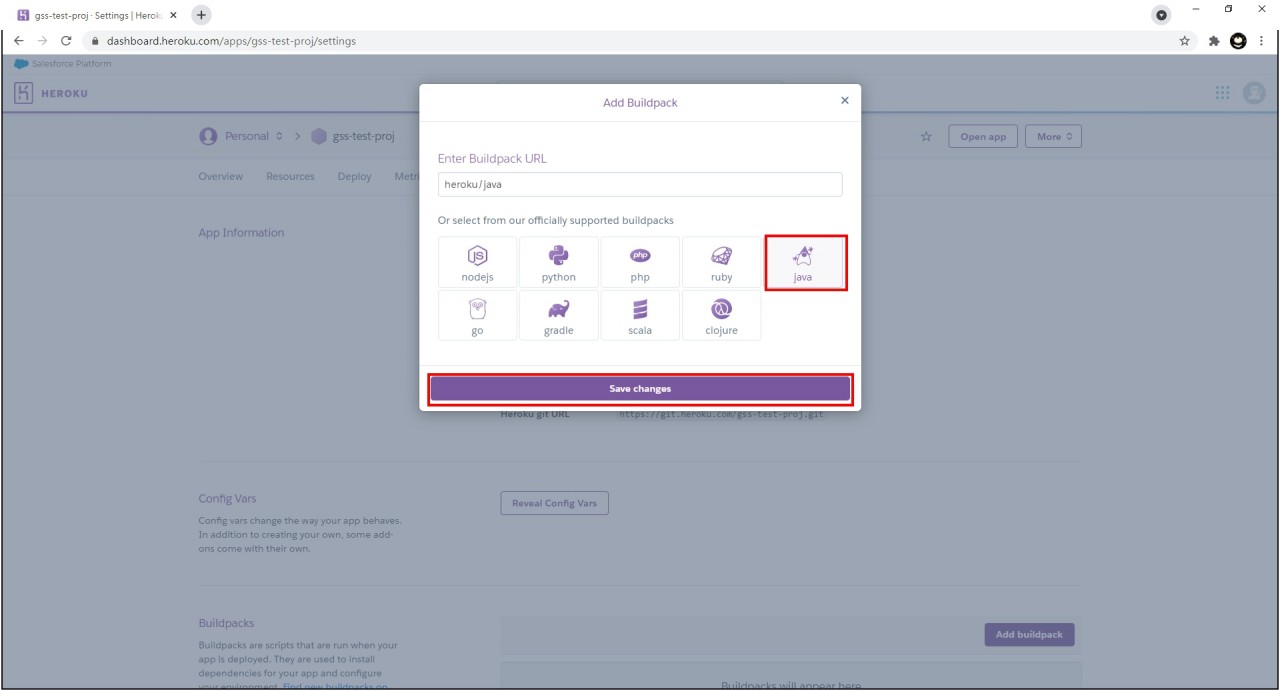
Task: Go back in browser history
Action: coord(19,41)
